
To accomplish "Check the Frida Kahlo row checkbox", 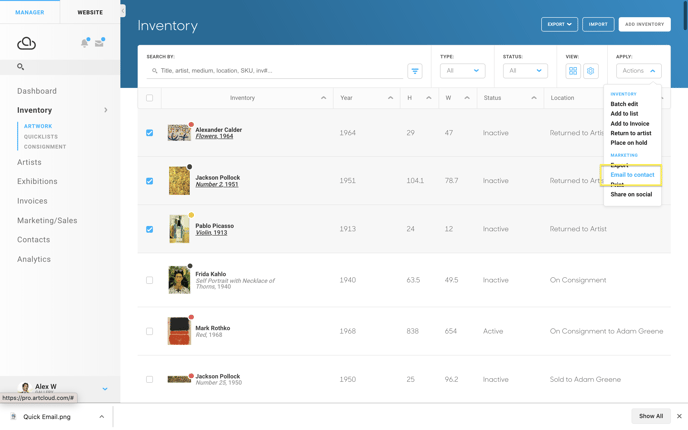I will click(x=150, y=280).
